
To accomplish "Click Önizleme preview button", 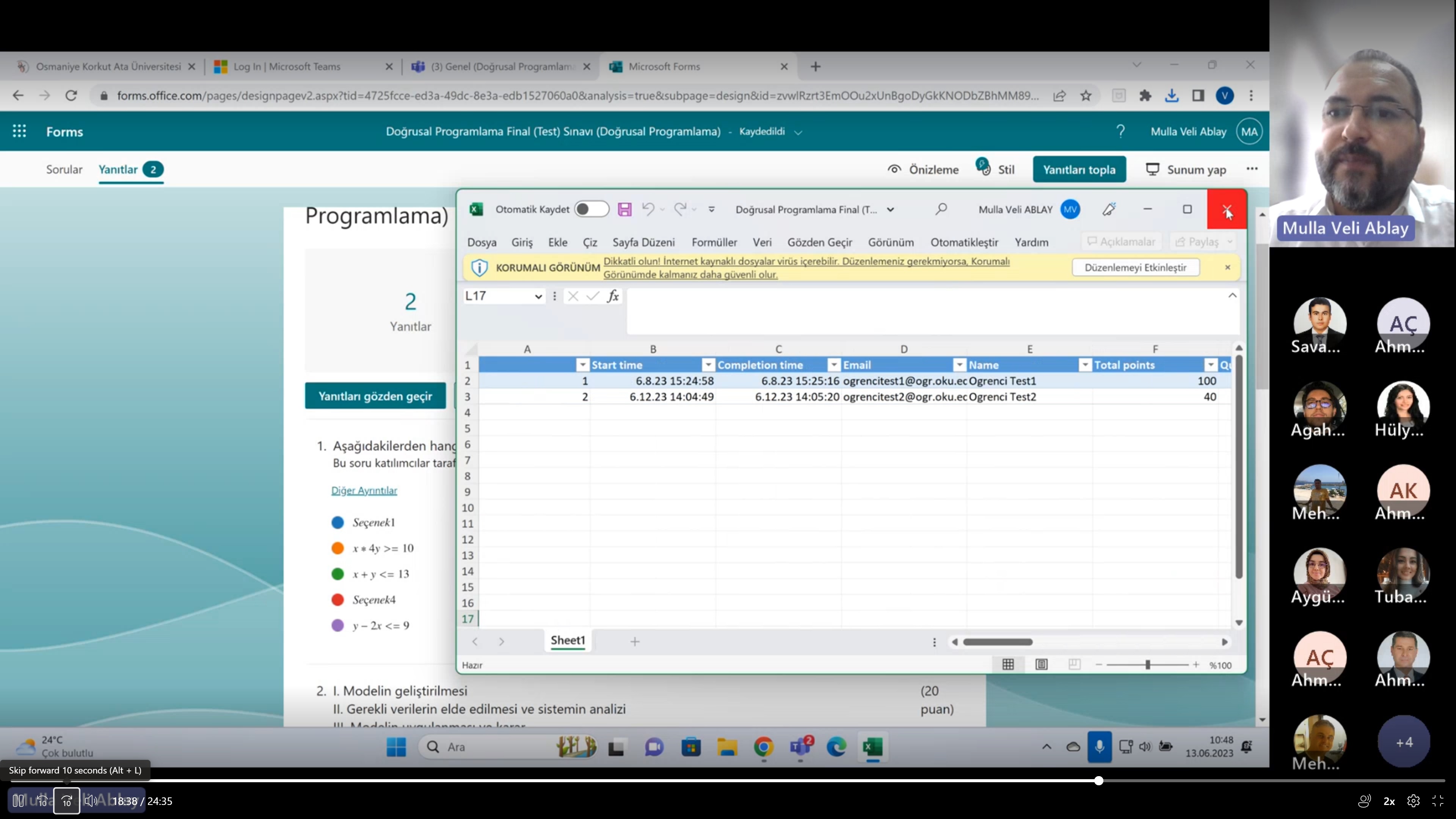I will click(923, 169).
